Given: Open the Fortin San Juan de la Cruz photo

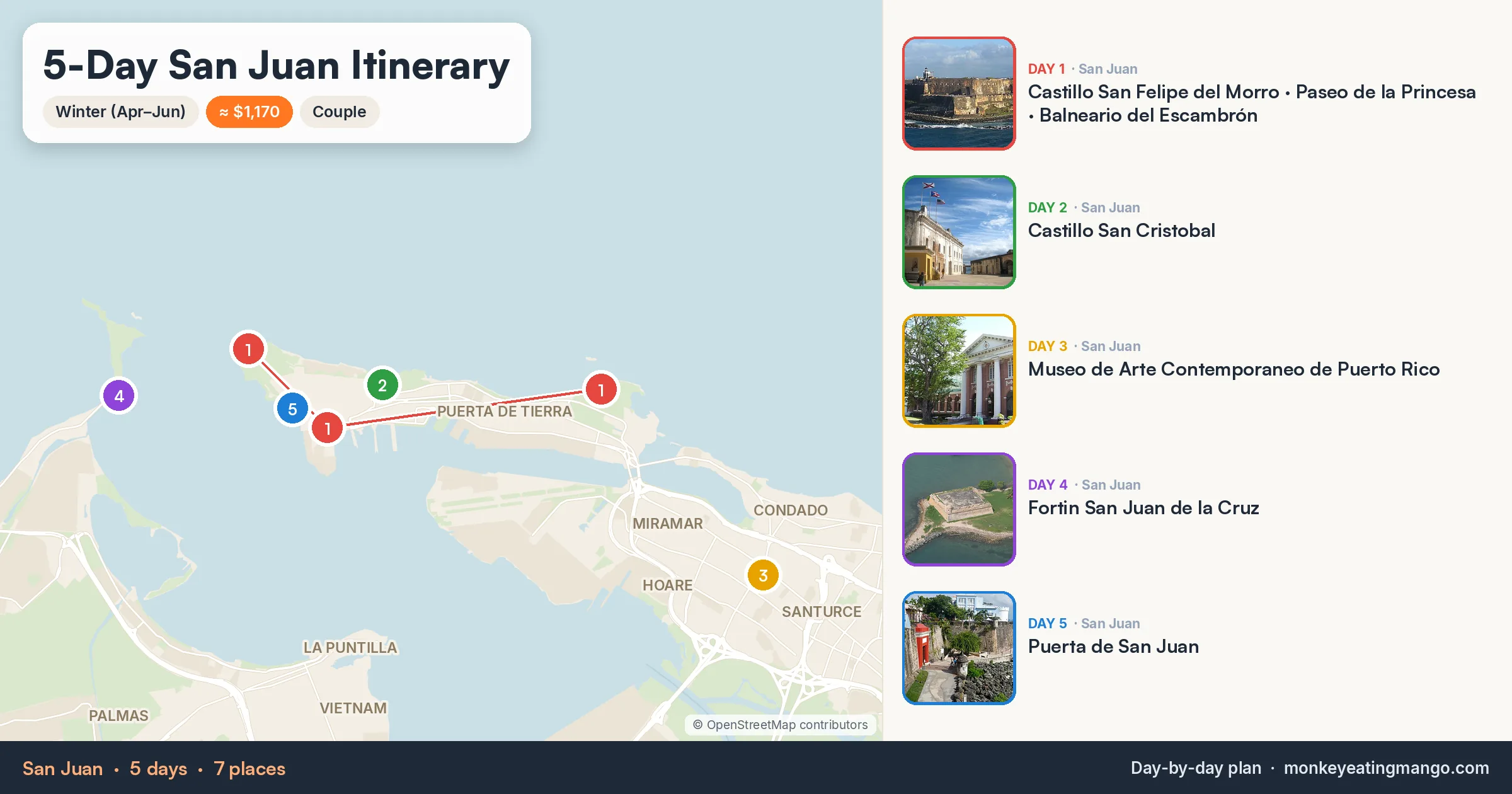Looking at the screenshot, I should (959, 509).
